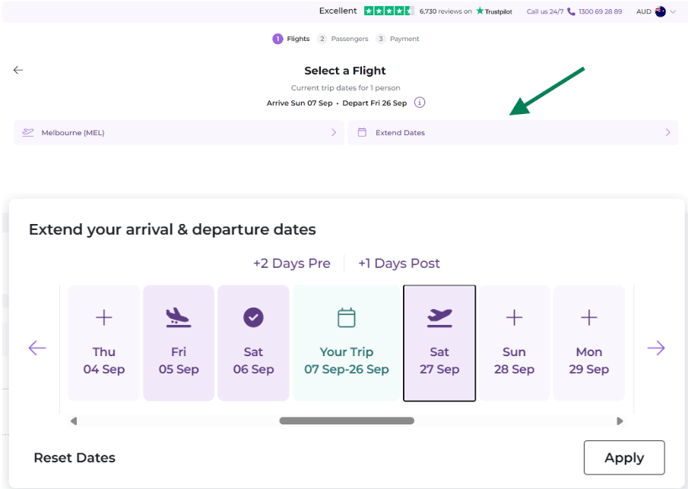
Task: Click the calendar icon in Extend Dates
Action: click(362, 133)
